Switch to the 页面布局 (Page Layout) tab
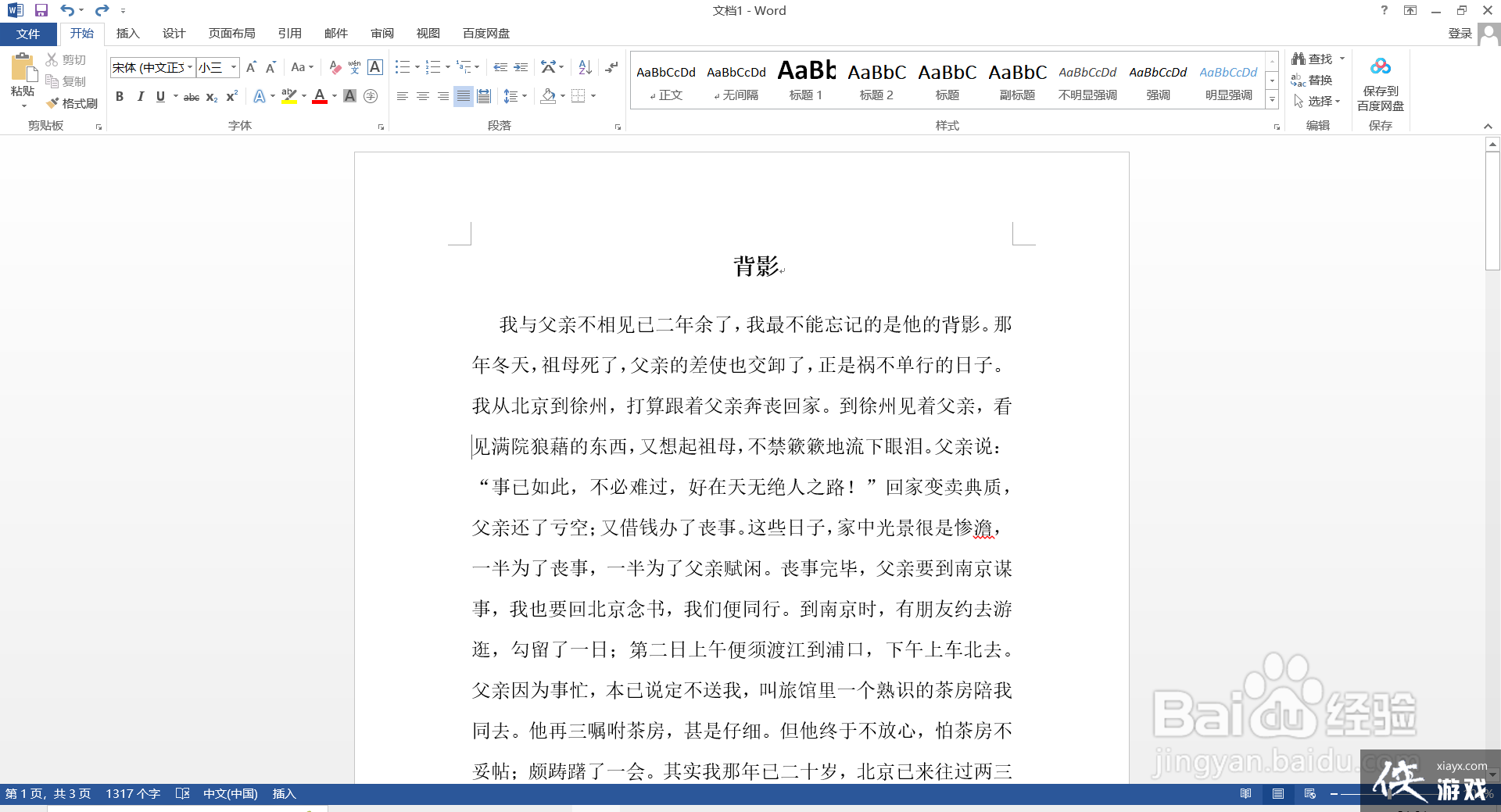The width and height of the screenshot is (1501, 812). pos(231,34)
